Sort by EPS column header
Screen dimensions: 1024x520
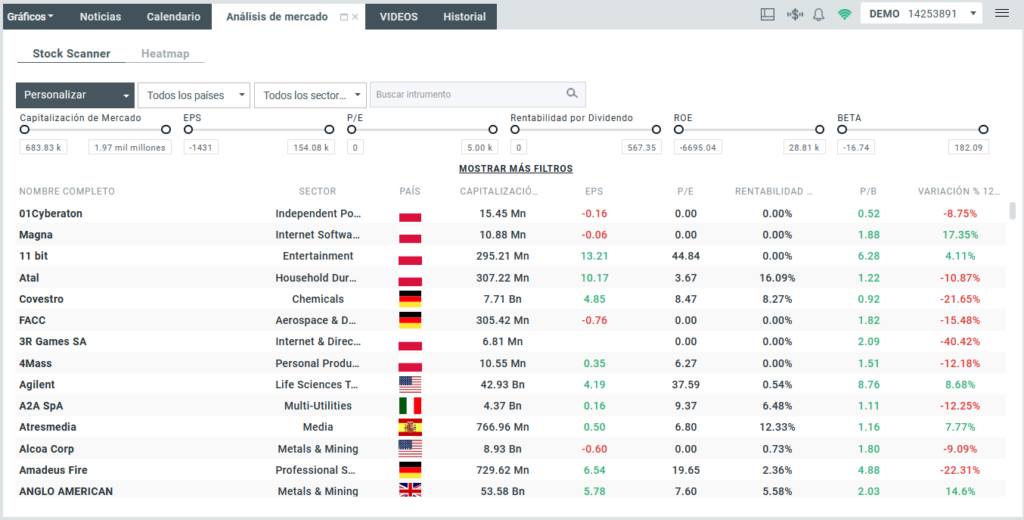(594, 191)
